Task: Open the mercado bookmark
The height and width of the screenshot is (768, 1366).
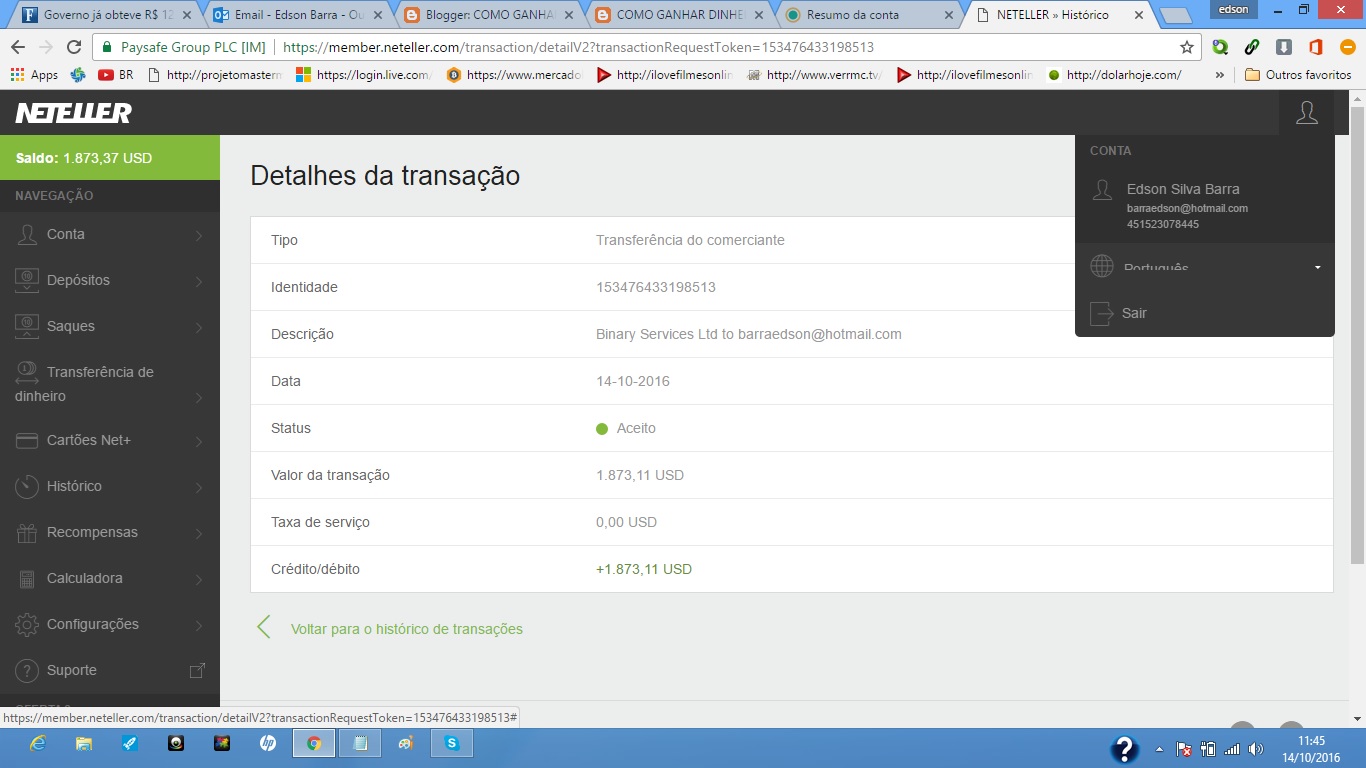Action: (513, 74)
